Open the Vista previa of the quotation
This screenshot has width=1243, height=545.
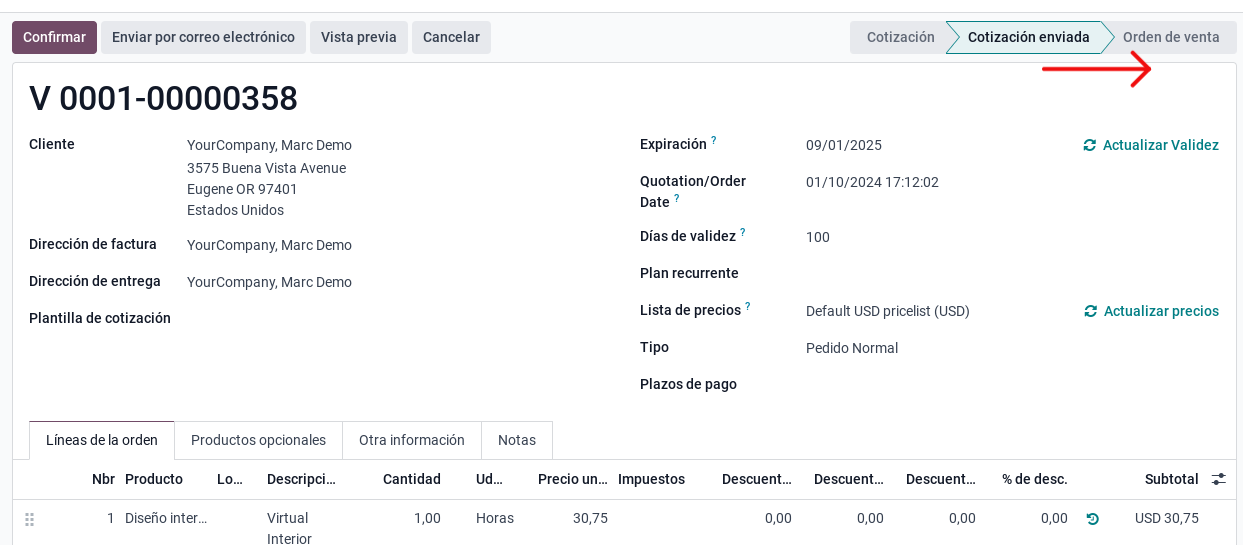tap(358, 37)
